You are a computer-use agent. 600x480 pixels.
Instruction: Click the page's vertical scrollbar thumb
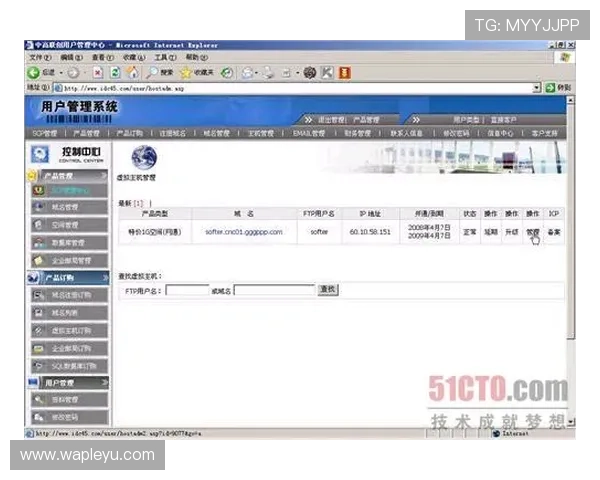[x=571, y=222]
